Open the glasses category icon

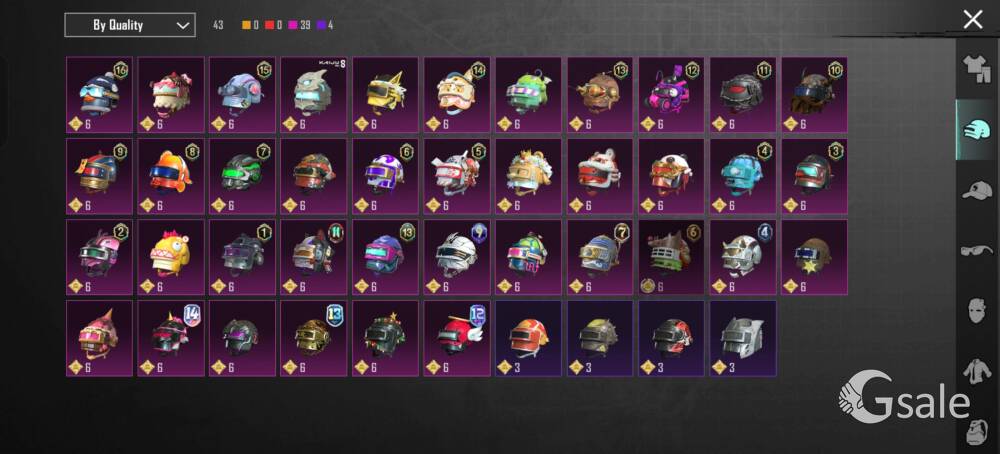[x=977, y=251]
